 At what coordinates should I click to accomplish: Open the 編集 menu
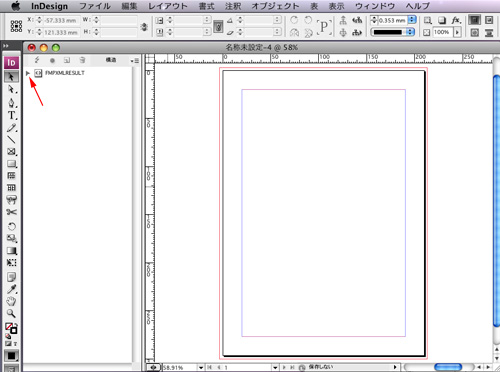129,6
